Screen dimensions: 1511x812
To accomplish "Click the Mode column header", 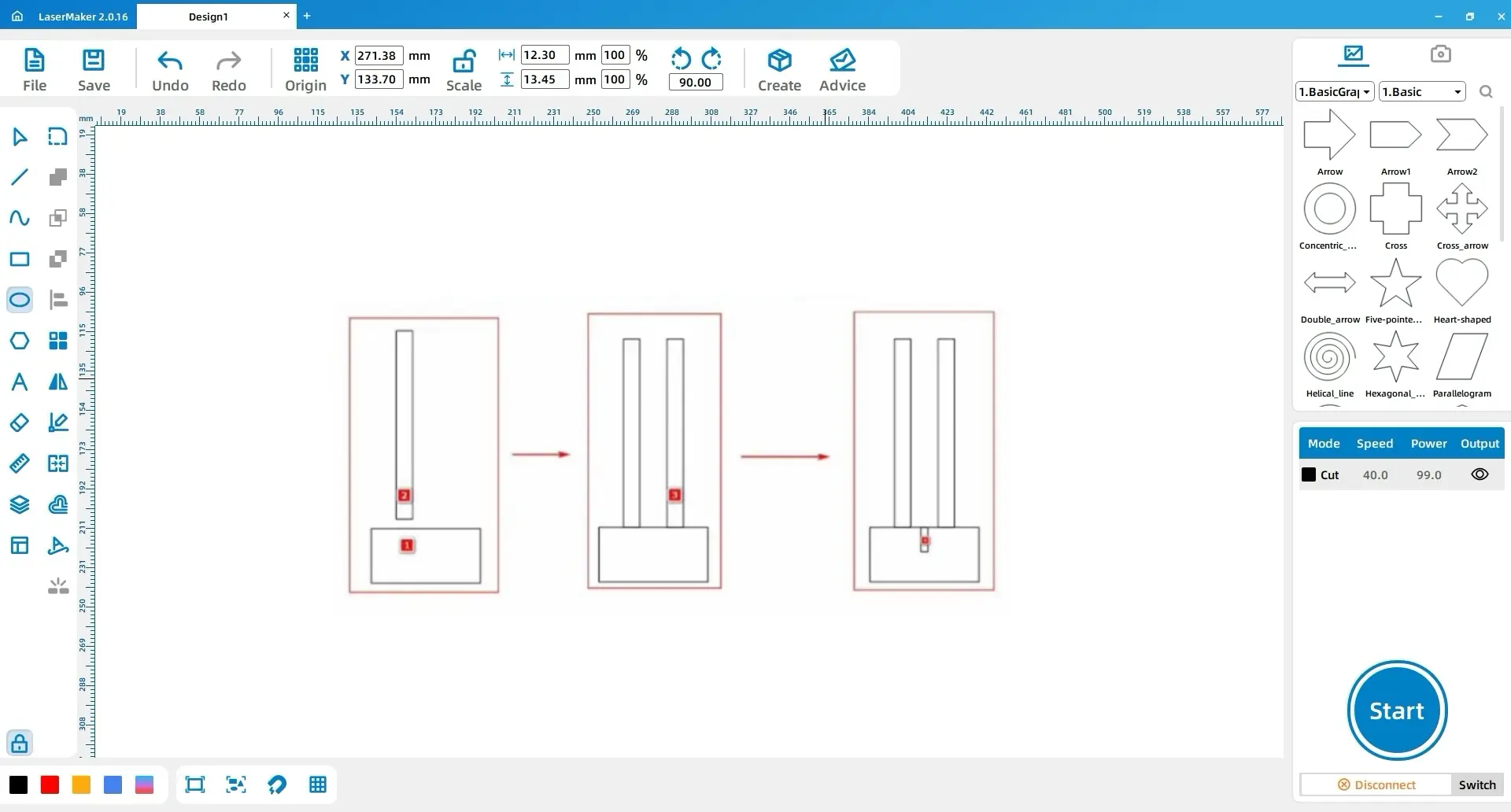I will (1324, 444).
